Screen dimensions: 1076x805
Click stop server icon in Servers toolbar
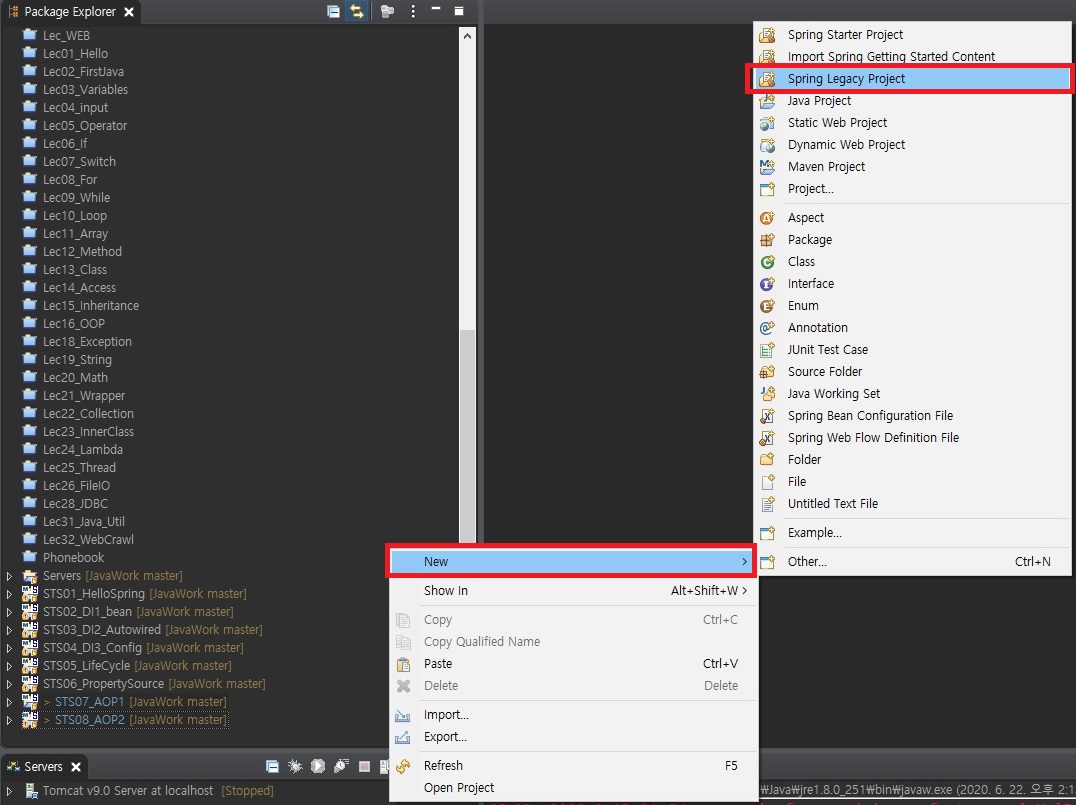(x=364, y=766)
